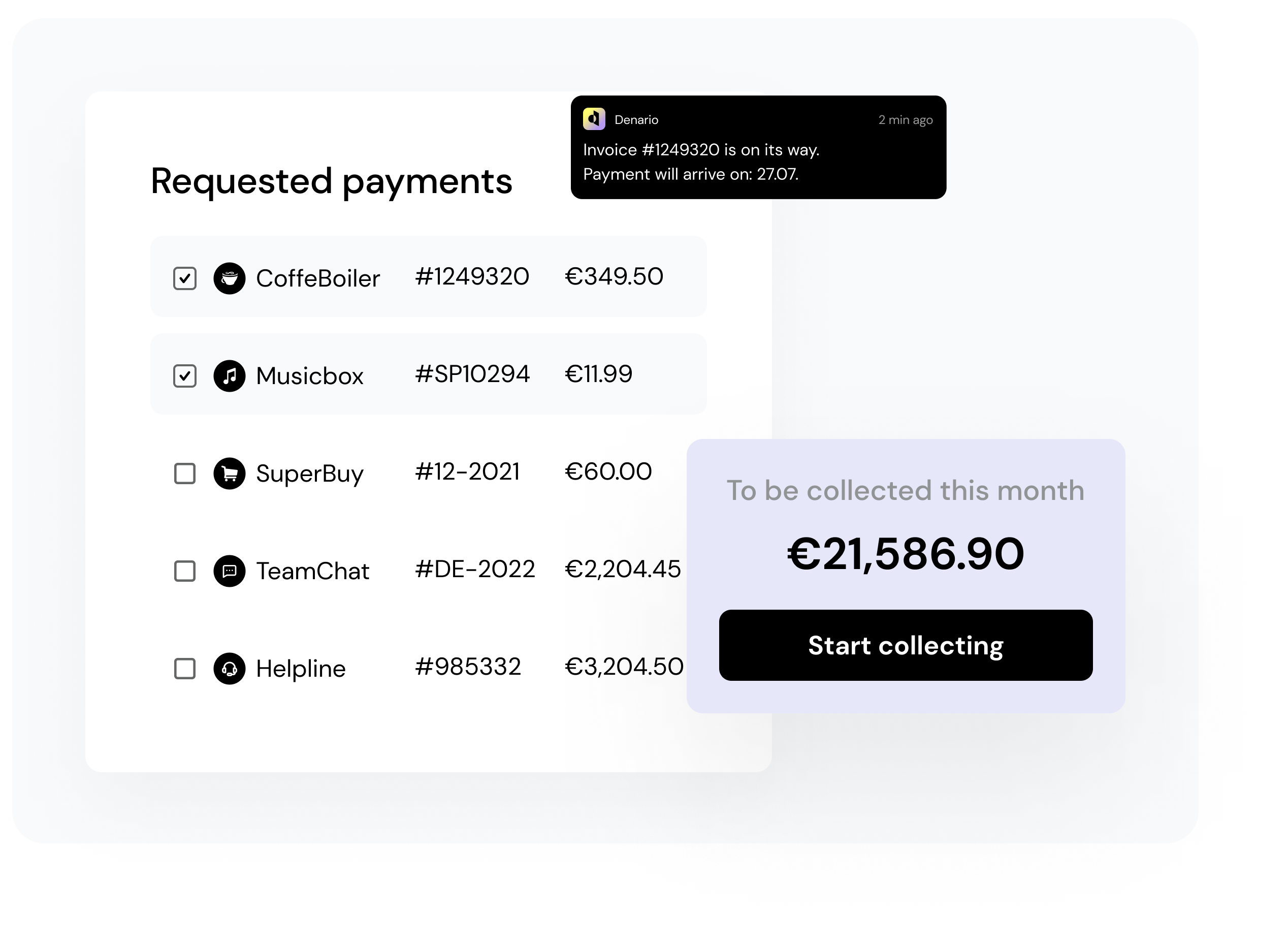The height and width of the screenshot is (945, 1288).
Task: Click the TeamChat speech bubble icon
Action: [x=229, y=571]
